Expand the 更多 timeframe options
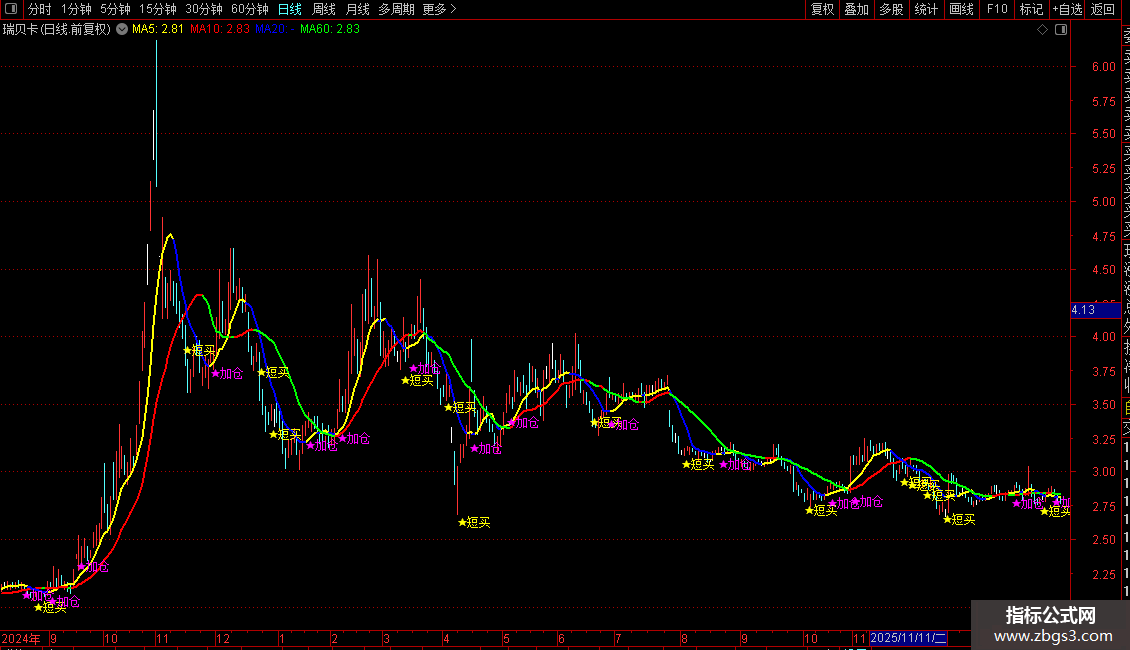 (x=439, y=9)
